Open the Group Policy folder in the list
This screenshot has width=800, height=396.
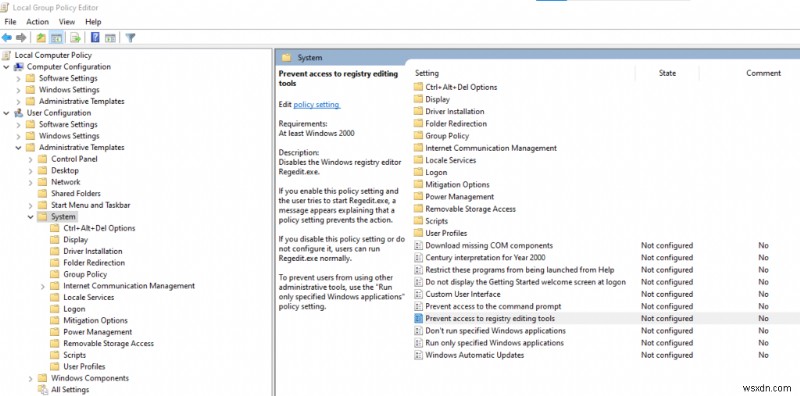pos(447,136)
